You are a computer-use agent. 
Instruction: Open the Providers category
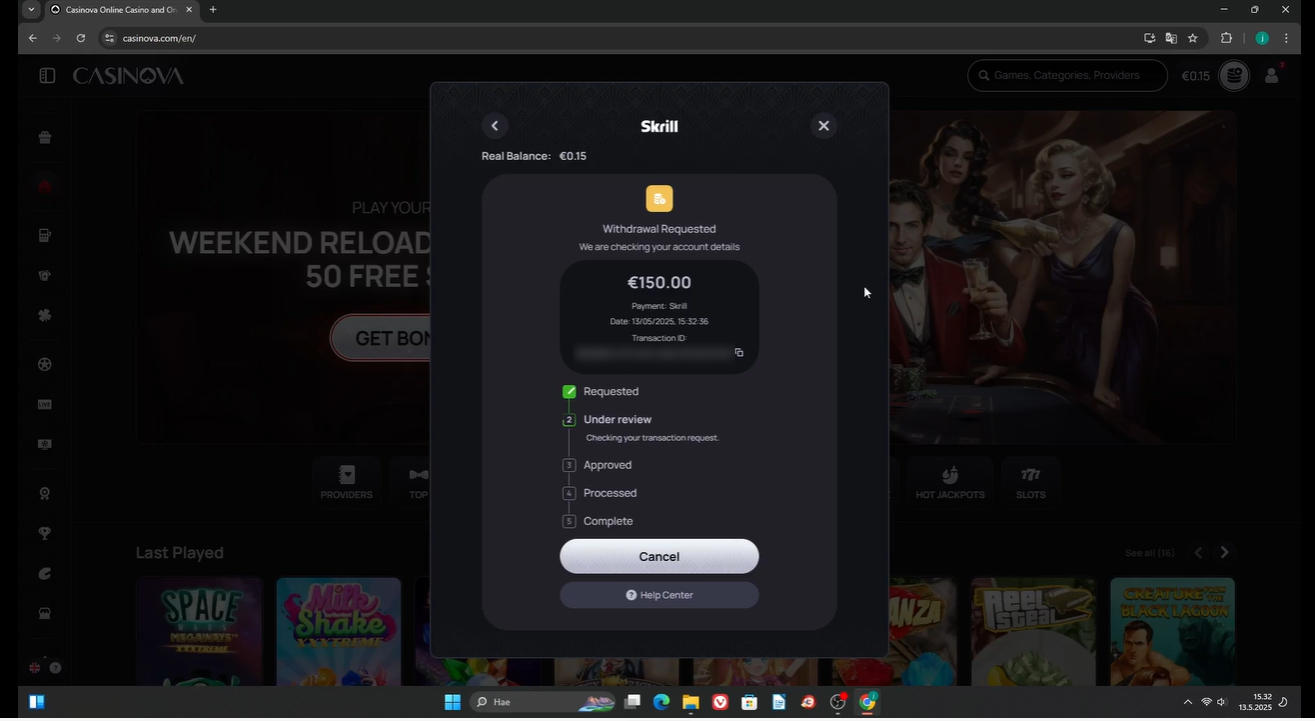tap(347, 483)
